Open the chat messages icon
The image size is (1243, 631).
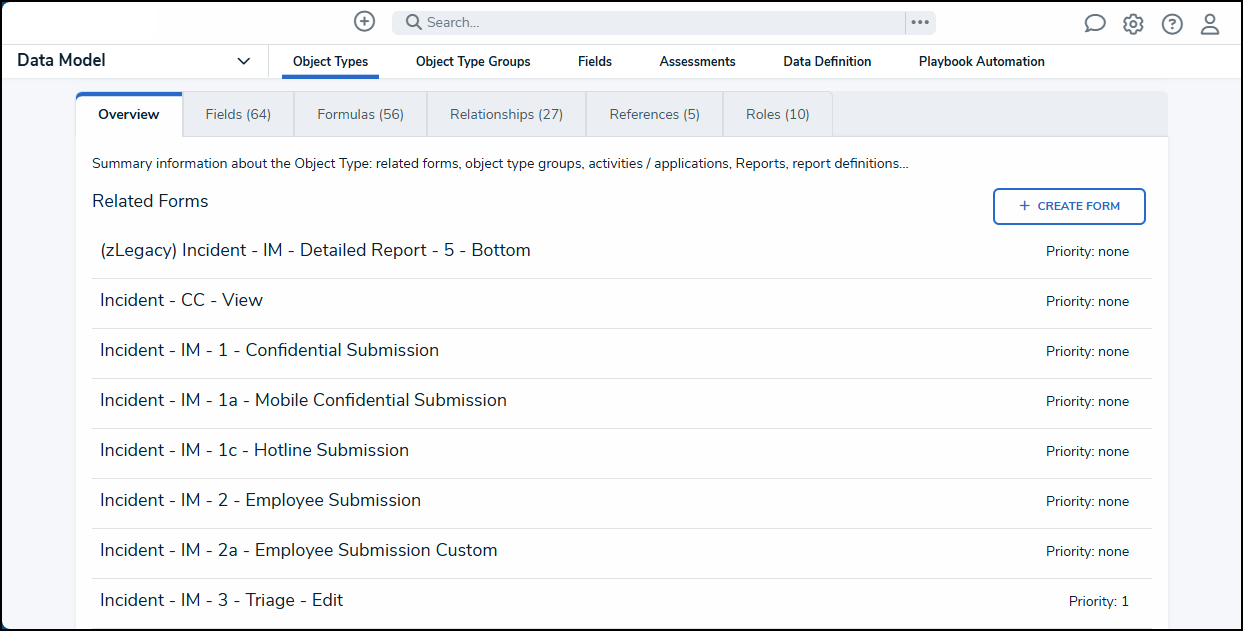(x=1095, y=23)
